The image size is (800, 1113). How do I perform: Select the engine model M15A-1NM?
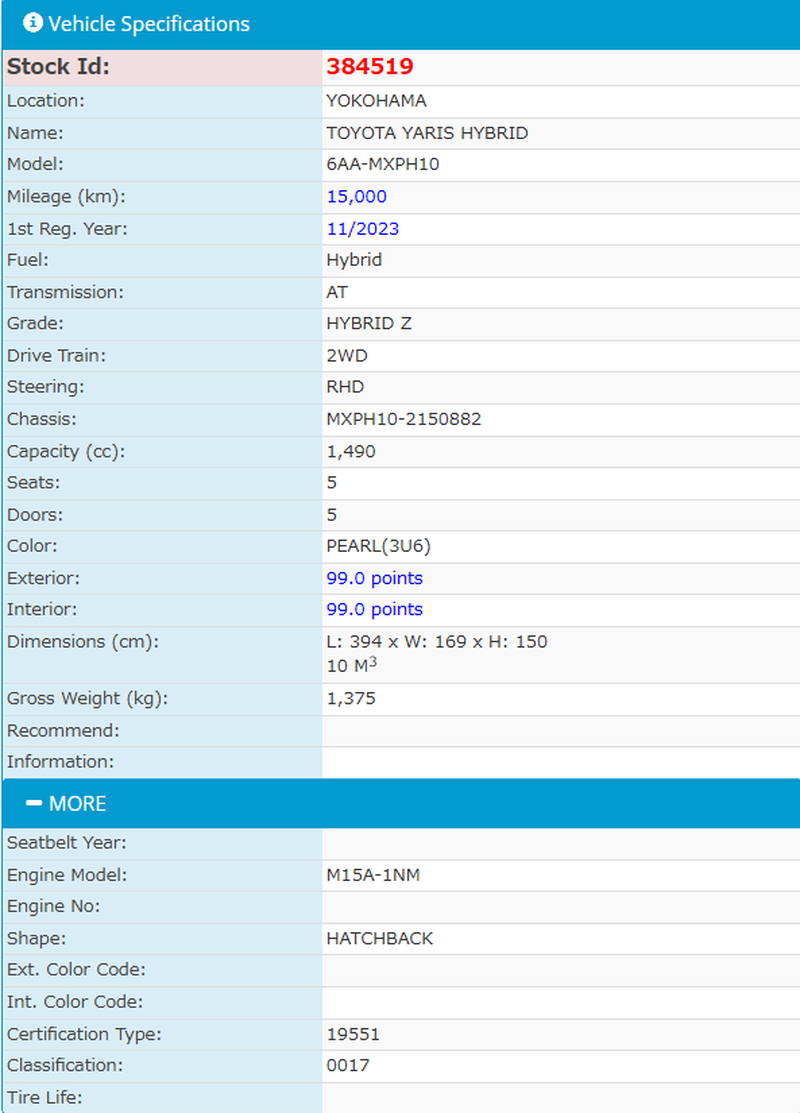tap(373, 875)
